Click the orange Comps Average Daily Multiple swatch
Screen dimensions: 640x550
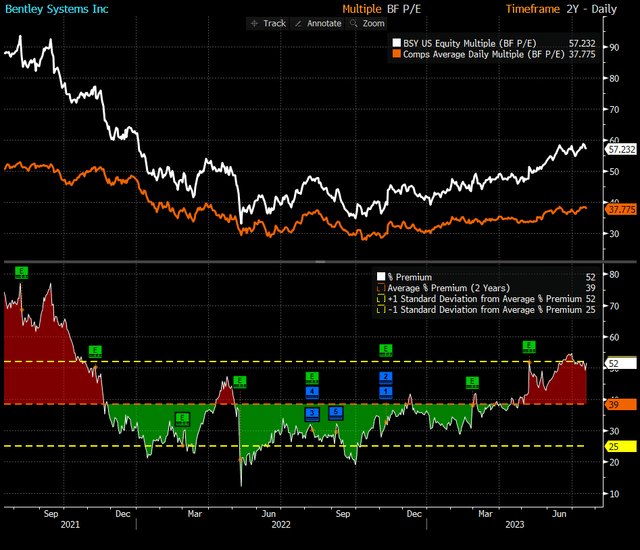[x=396, y=54]
